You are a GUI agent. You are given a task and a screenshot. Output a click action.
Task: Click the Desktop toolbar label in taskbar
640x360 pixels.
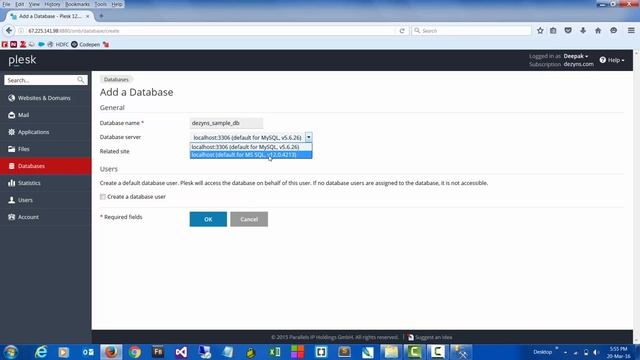(x=542, y=352)
